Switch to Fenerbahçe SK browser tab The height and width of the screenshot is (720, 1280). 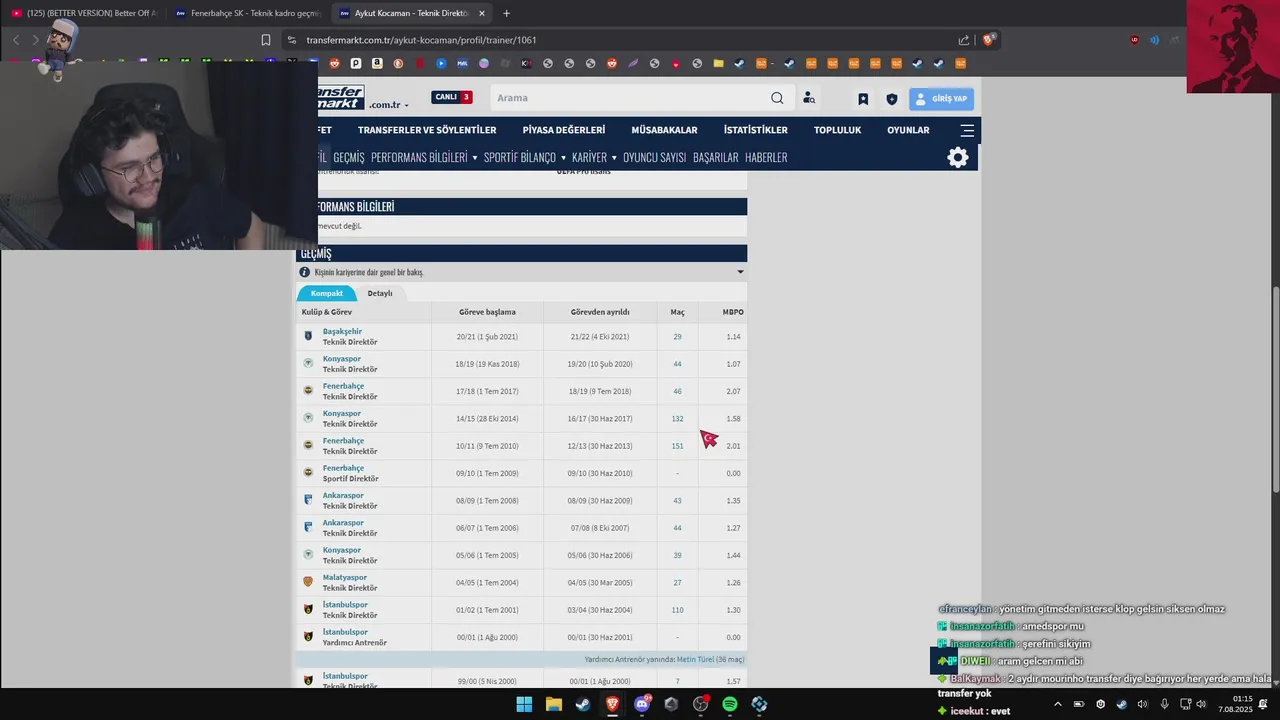tap(247, 13)
